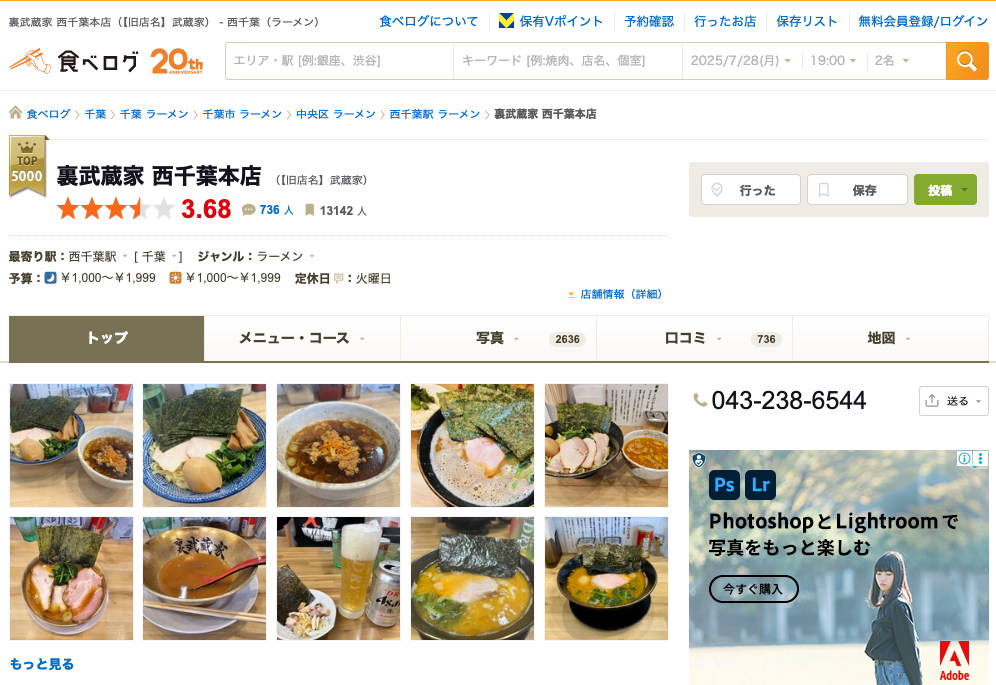
Task: Click the ad options menu icon
Action: pos(981,458)
